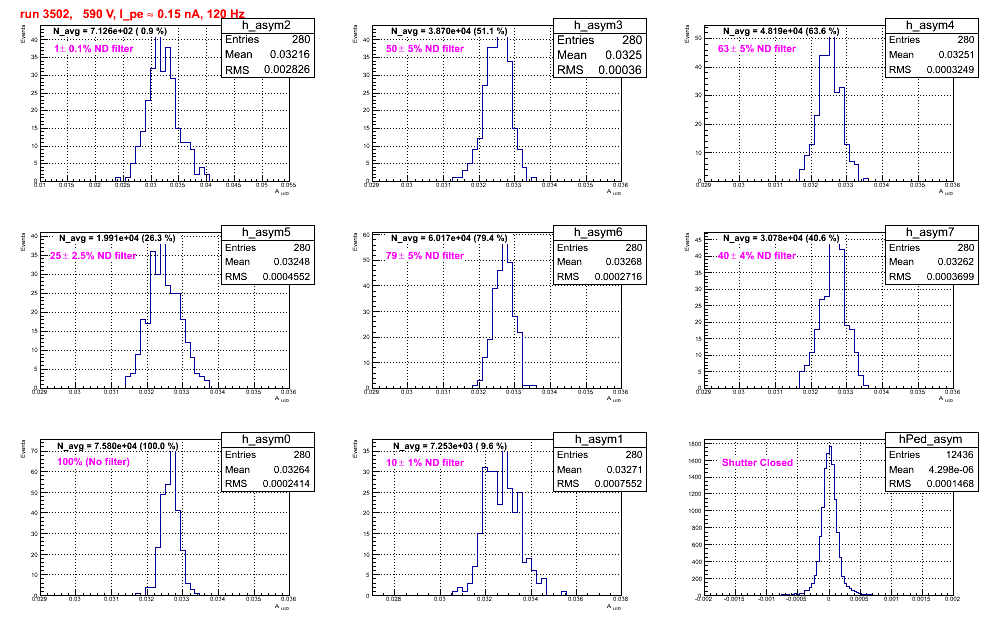Click RMS value 0.0001468 in hPed_asym
This screenshot has height=622, width=996.
(950, 483)
